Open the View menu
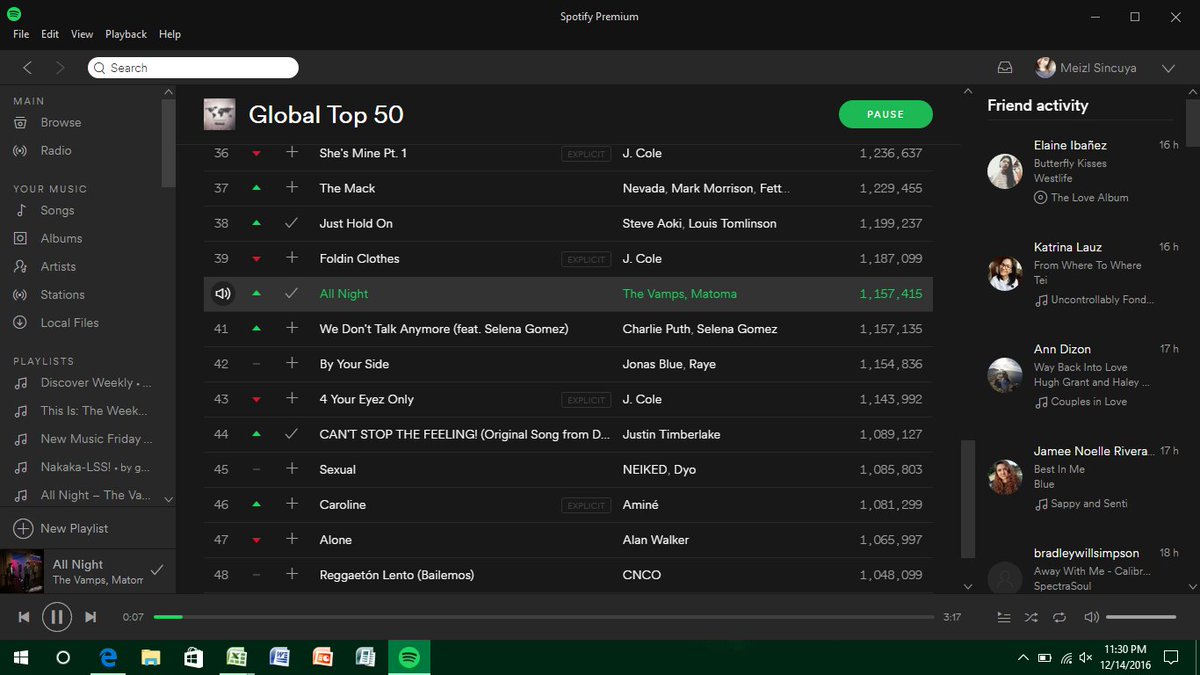This screenshot has height=675, width=1200. [x=82, y=34]
